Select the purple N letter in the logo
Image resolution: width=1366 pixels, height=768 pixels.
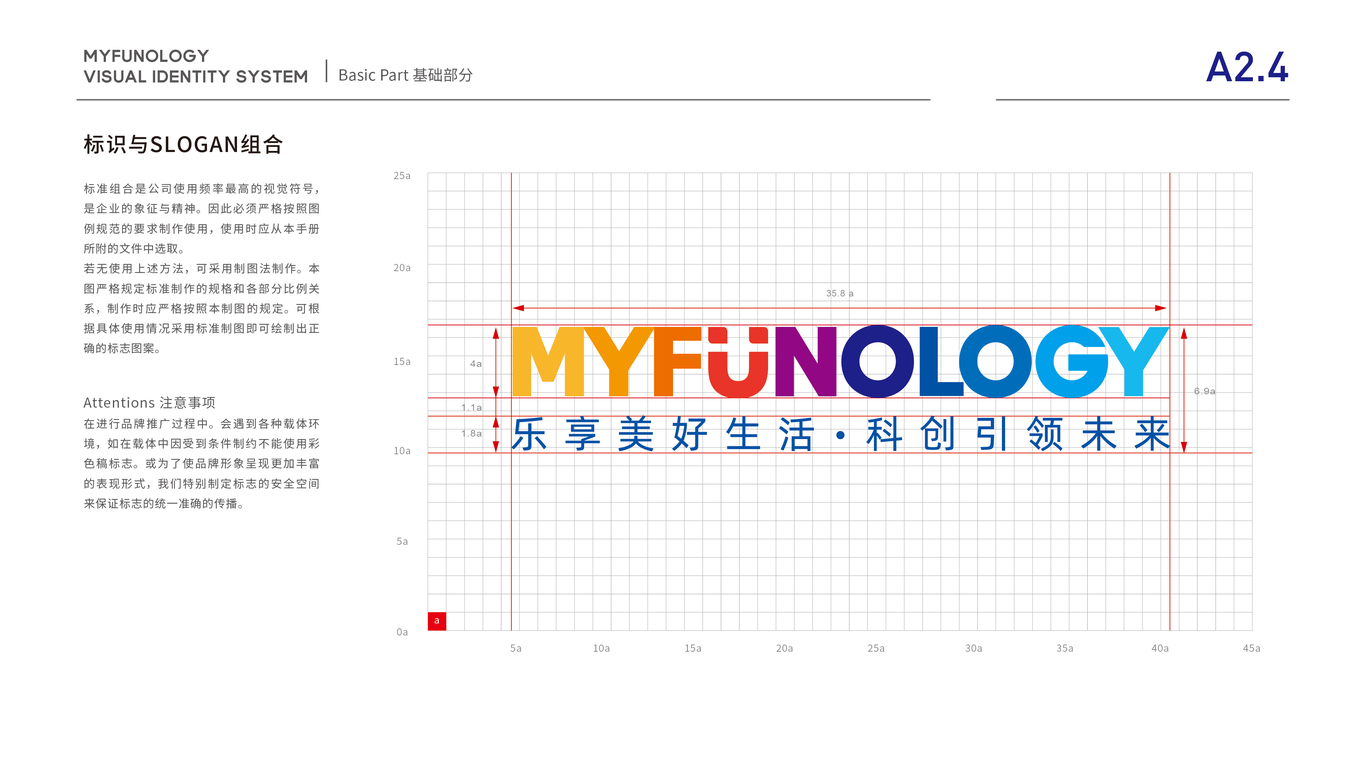805,361
